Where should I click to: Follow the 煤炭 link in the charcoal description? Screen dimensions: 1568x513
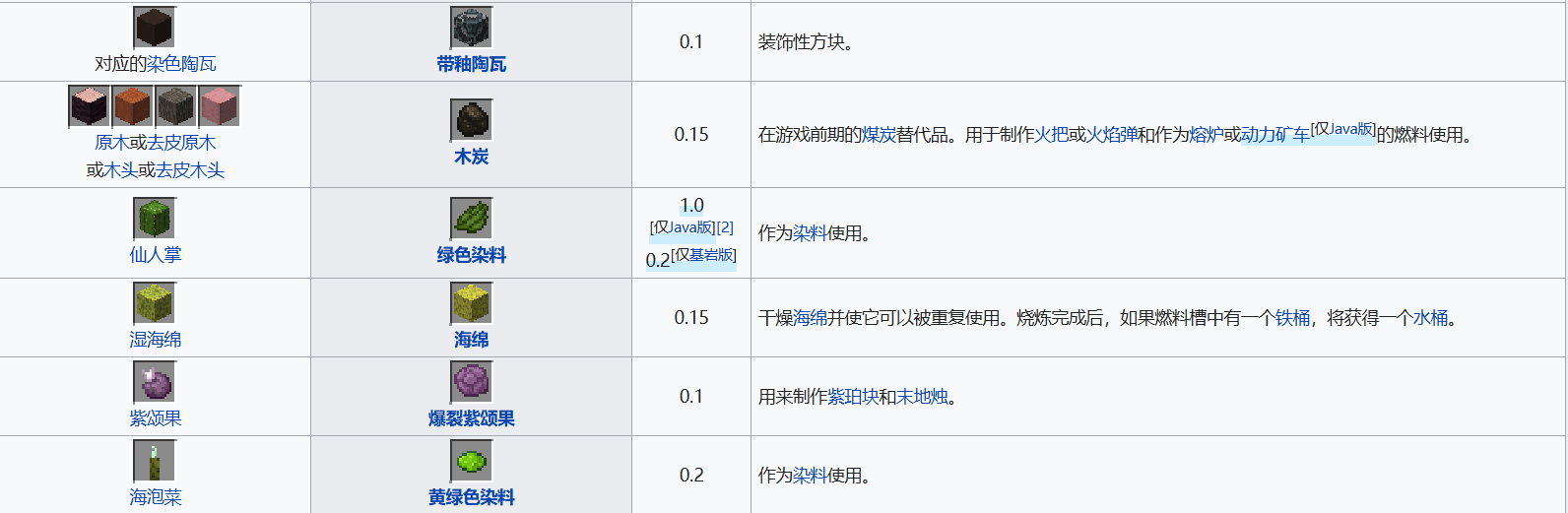[x=879, y=135]
